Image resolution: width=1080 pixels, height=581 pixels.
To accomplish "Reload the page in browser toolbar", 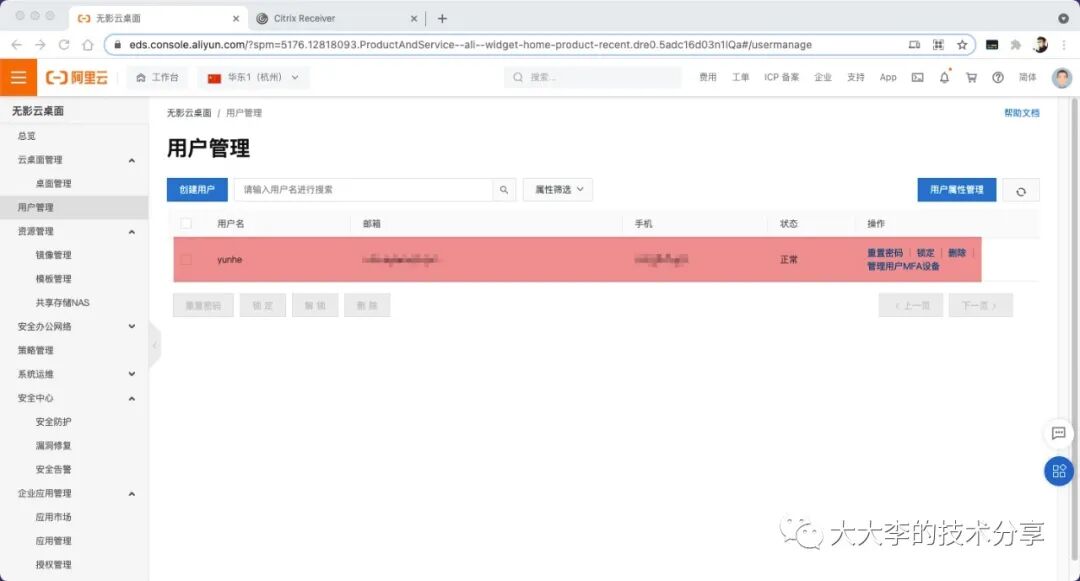I will [63, 45].
